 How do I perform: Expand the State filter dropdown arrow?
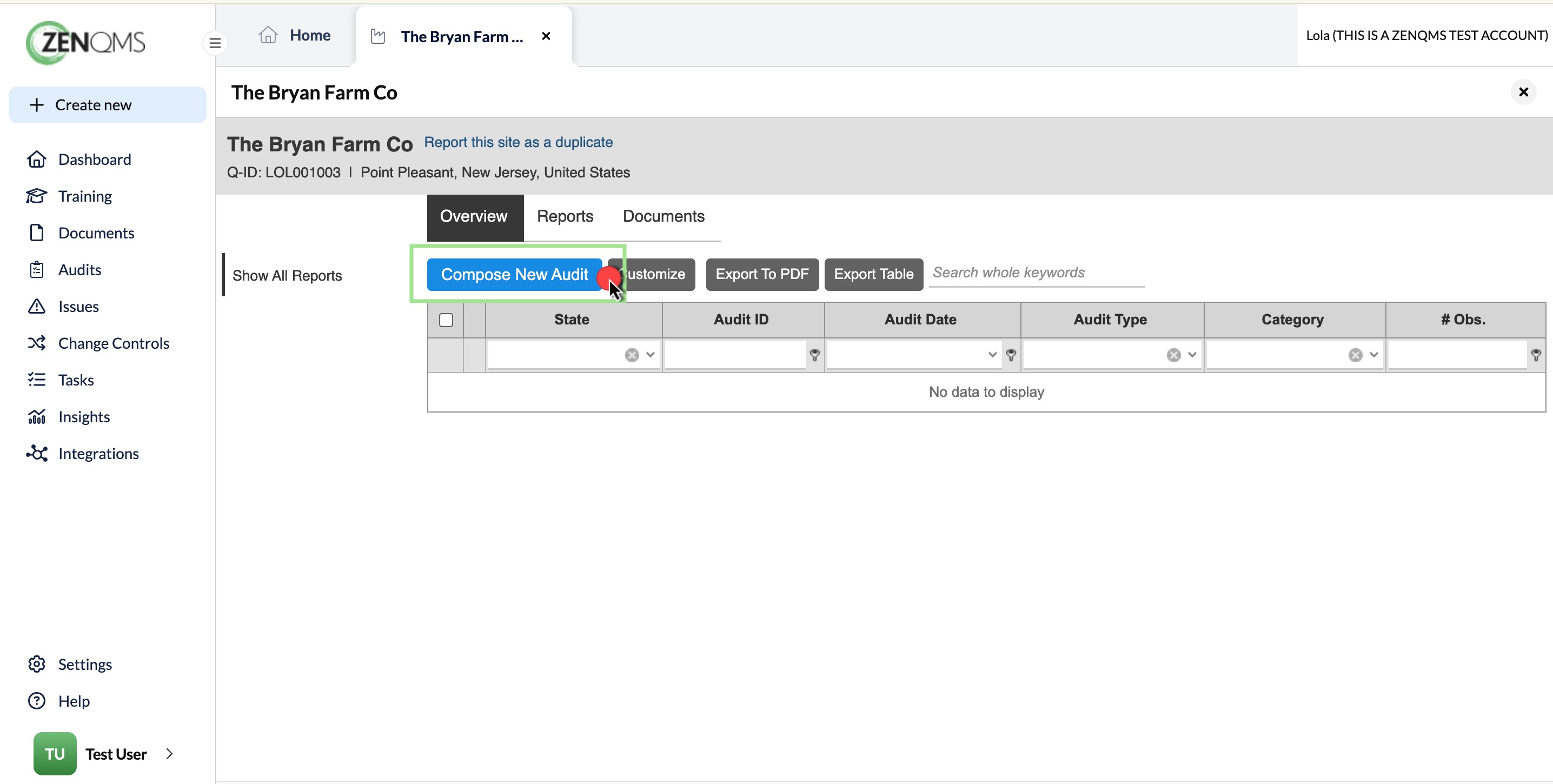coord(651,355)
